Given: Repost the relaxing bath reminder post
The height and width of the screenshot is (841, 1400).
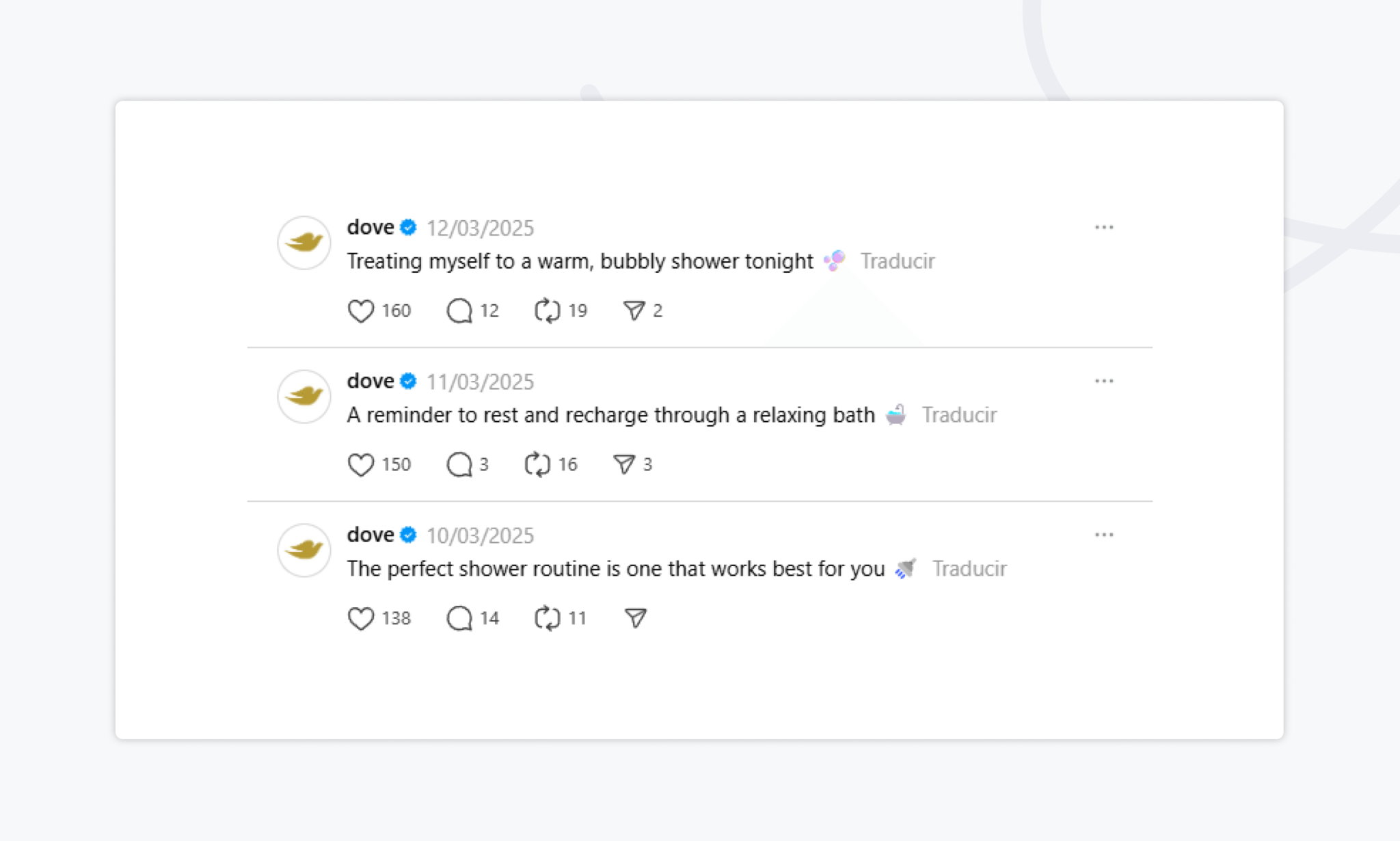Looking at the screenshot, I should (x=537, y=465).
